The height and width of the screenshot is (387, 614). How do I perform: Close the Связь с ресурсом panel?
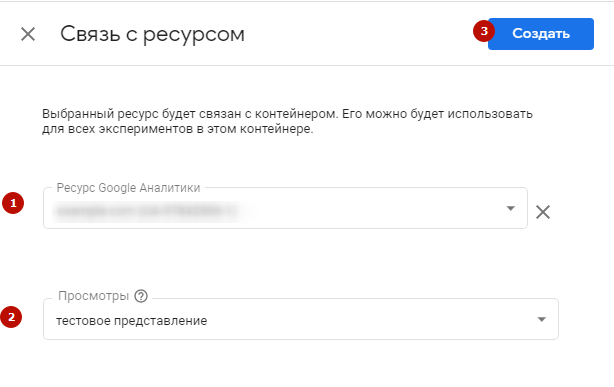point(28,34)
